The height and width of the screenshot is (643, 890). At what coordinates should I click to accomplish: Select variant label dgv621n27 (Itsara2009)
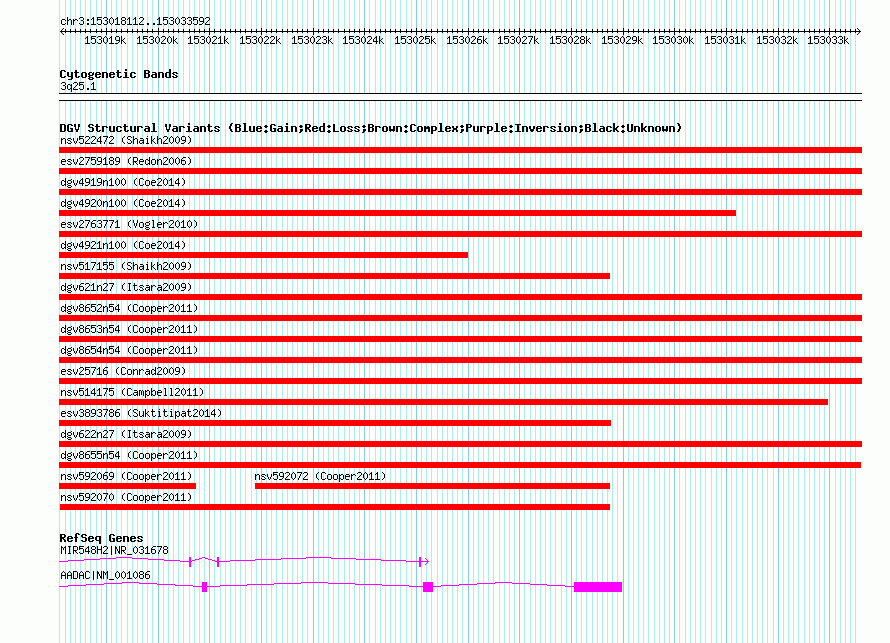[x=126, y=287]
